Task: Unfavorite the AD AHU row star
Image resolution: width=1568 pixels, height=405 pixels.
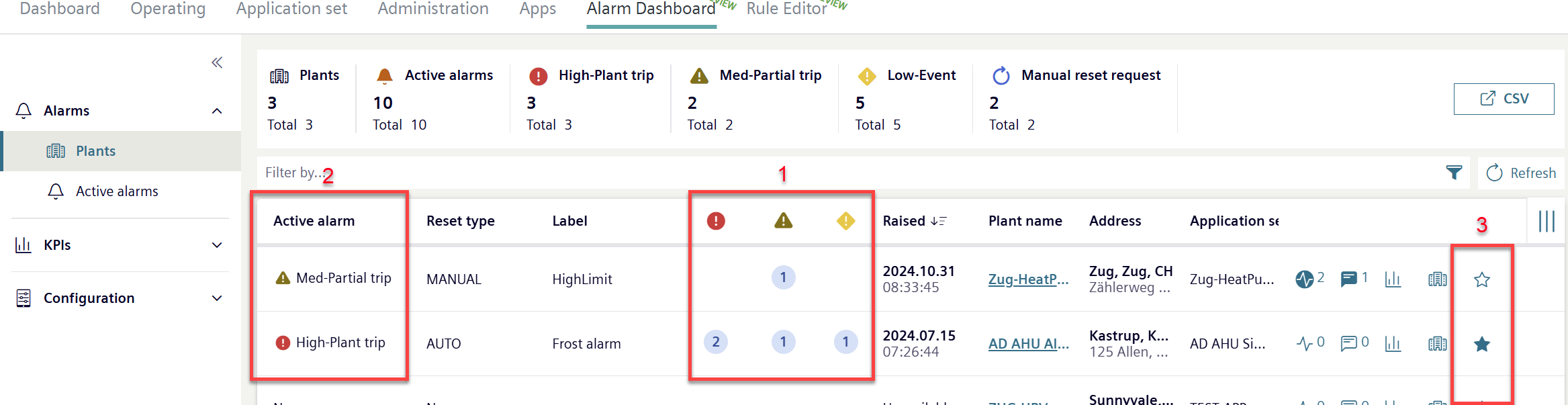Action: pos(1482,344)
